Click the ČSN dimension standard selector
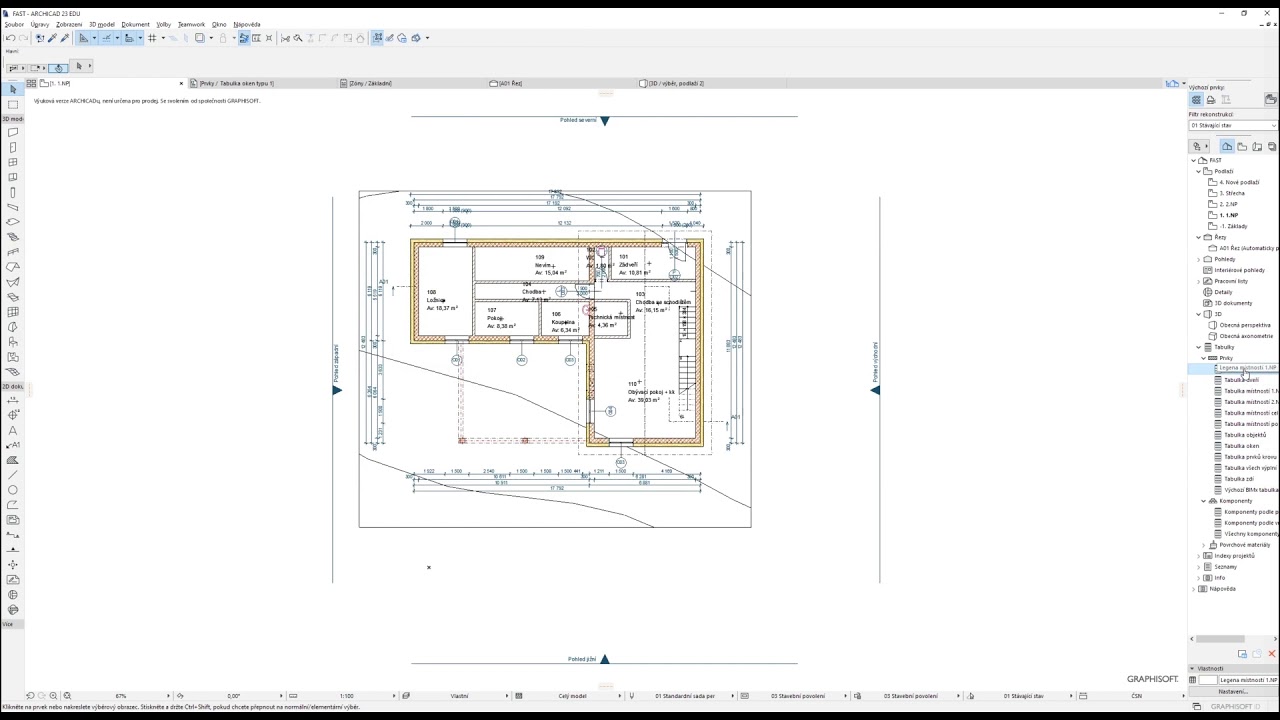This screenshot has height=720, width=1280. (x=1137, y=696)
